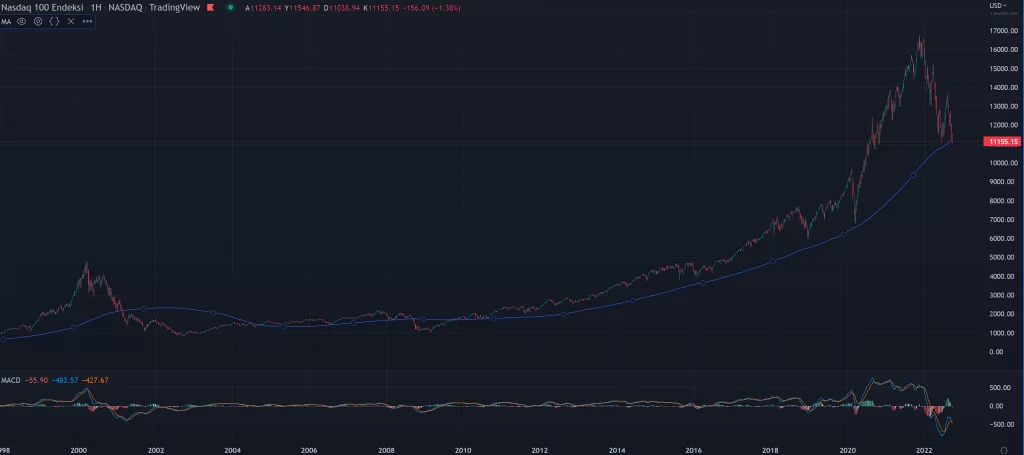Click the green market status dot
Screen dimensions: 1024x455
tap(231, 7)
